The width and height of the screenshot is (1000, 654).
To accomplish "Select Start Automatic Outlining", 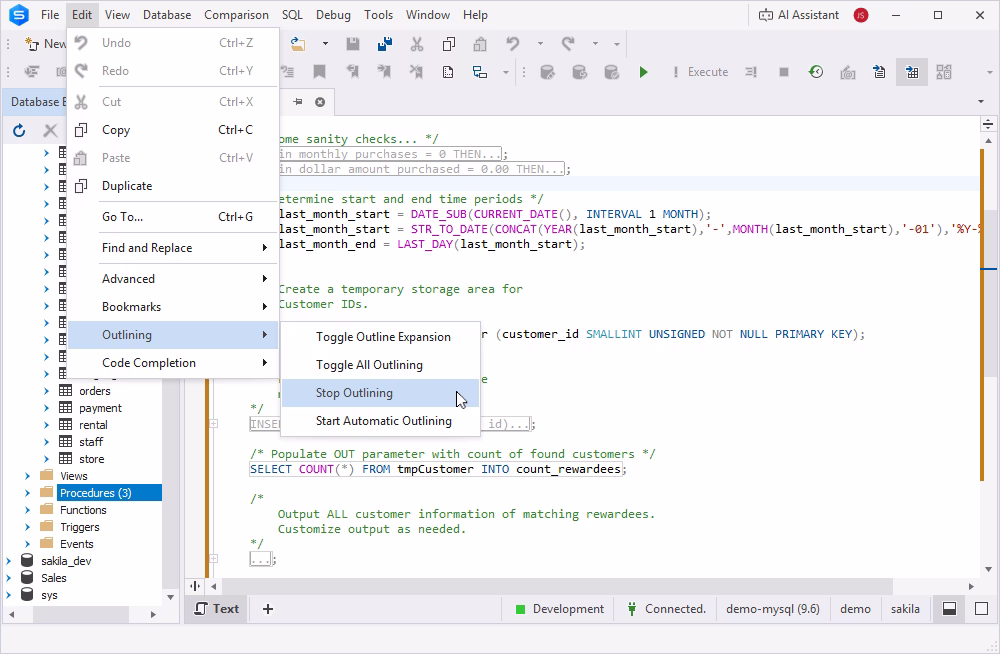I will (x=380, y=421).
